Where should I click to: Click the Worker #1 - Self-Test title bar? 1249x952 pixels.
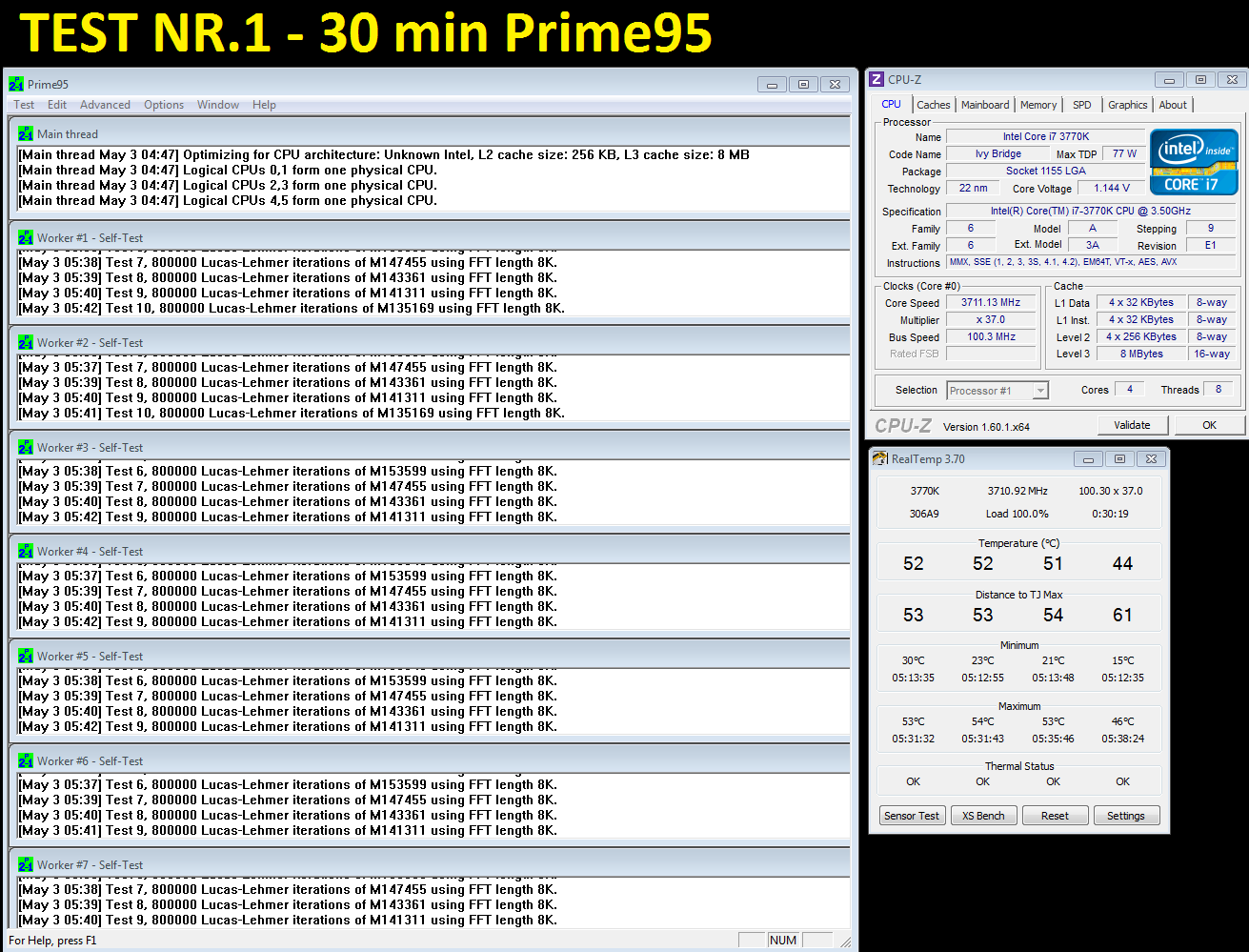click(430, 237)
